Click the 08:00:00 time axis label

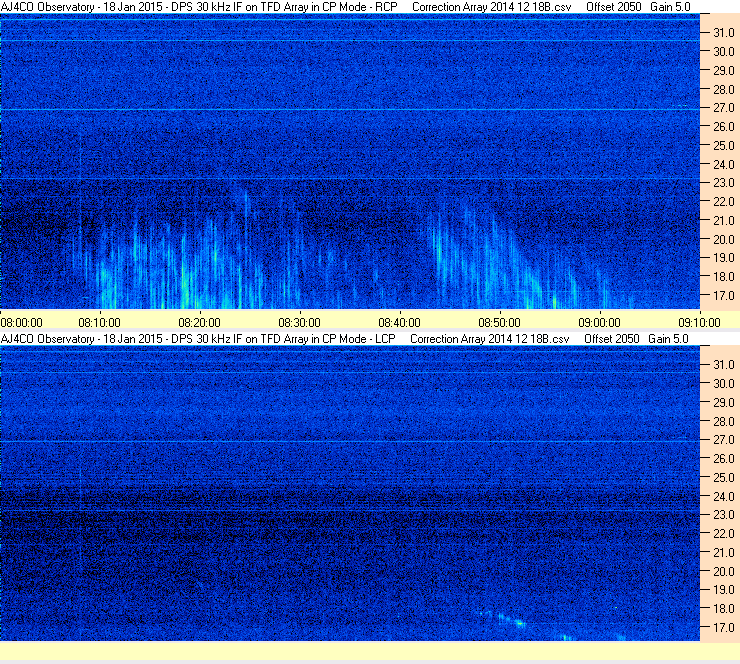(21, 323)
